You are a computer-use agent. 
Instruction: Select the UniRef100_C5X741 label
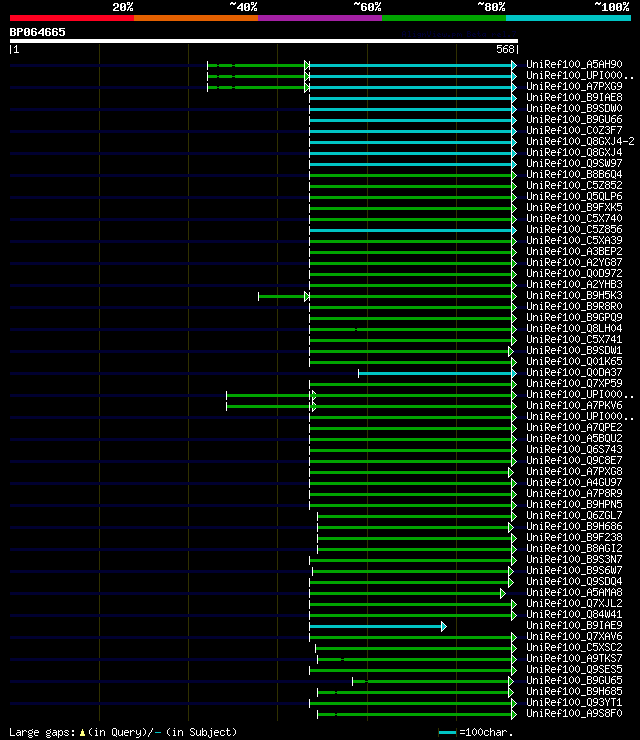pos(574,339)
